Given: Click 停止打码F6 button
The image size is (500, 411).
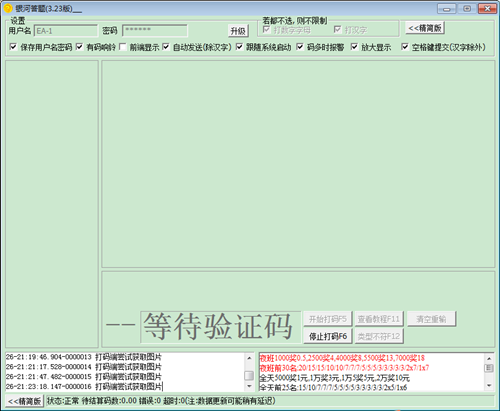Looking at the screenshot, I should pos(328,336).
